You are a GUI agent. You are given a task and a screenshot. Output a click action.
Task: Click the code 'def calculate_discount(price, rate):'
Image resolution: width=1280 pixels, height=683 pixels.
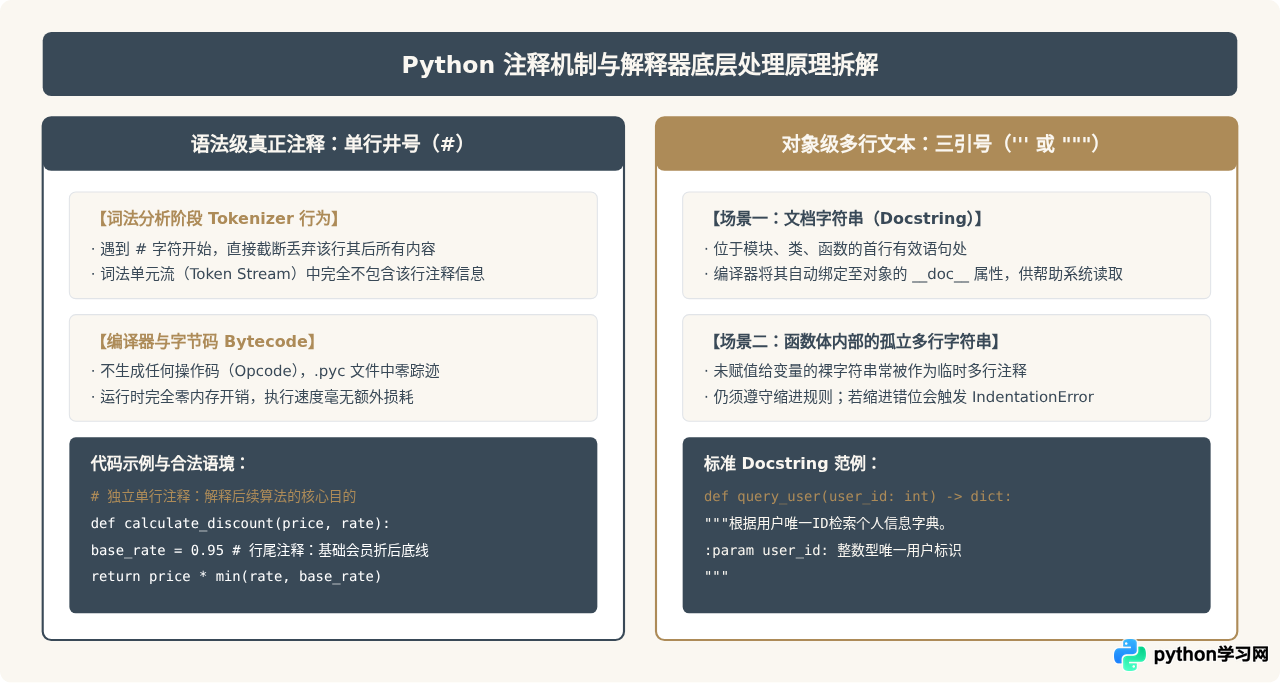[240, 523]
